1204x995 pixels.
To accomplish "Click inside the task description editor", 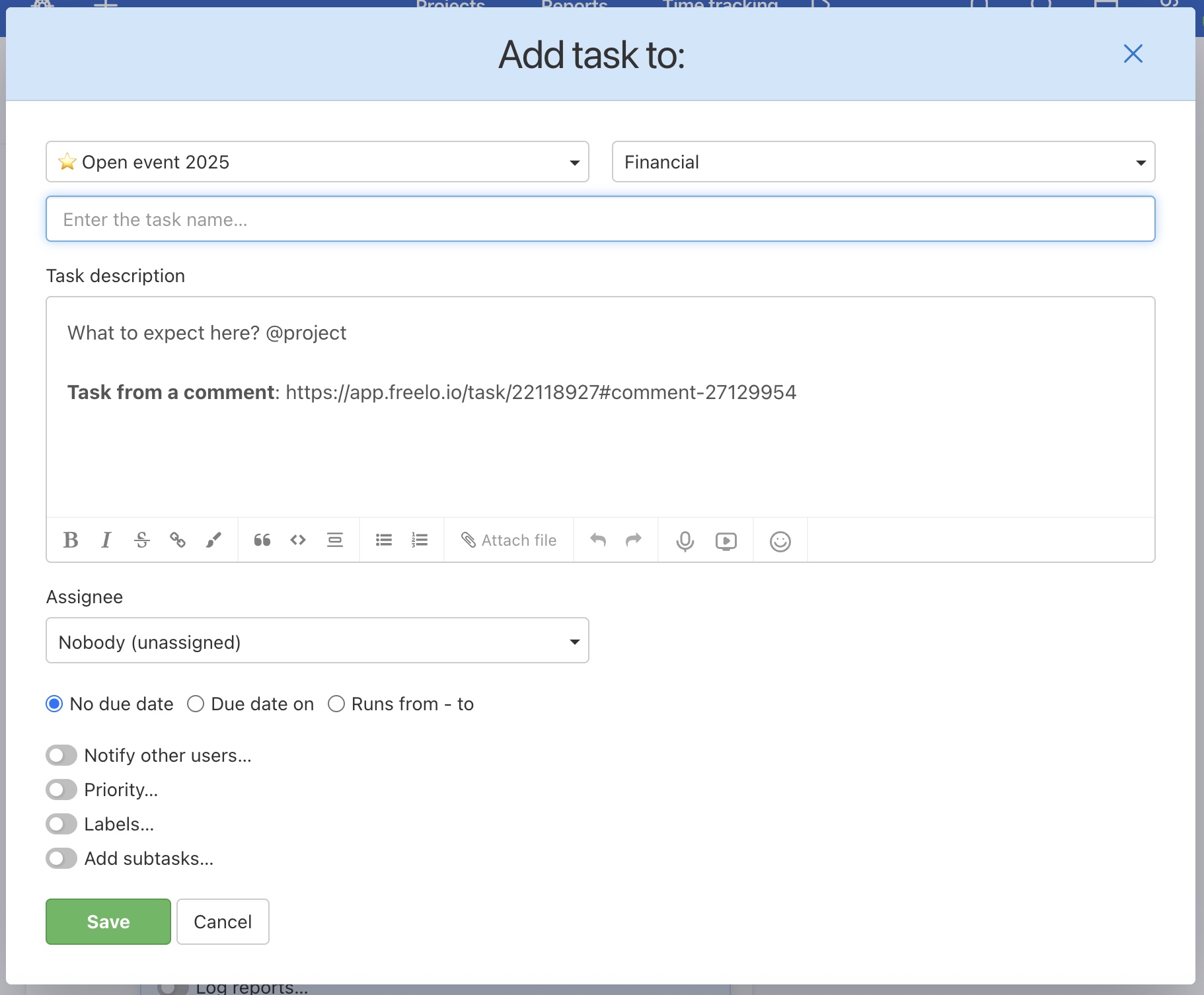I will (601, 407).
